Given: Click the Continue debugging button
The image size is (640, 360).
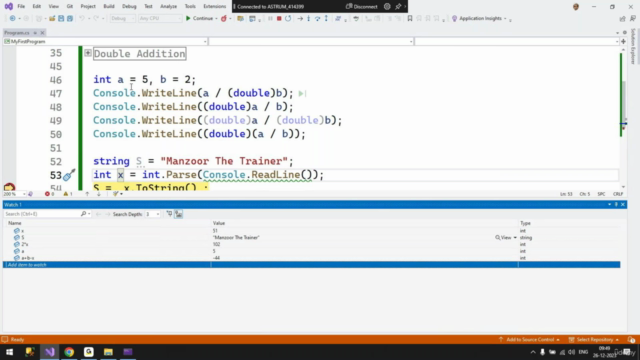Looking at the screenshot, I should [199, 18].
